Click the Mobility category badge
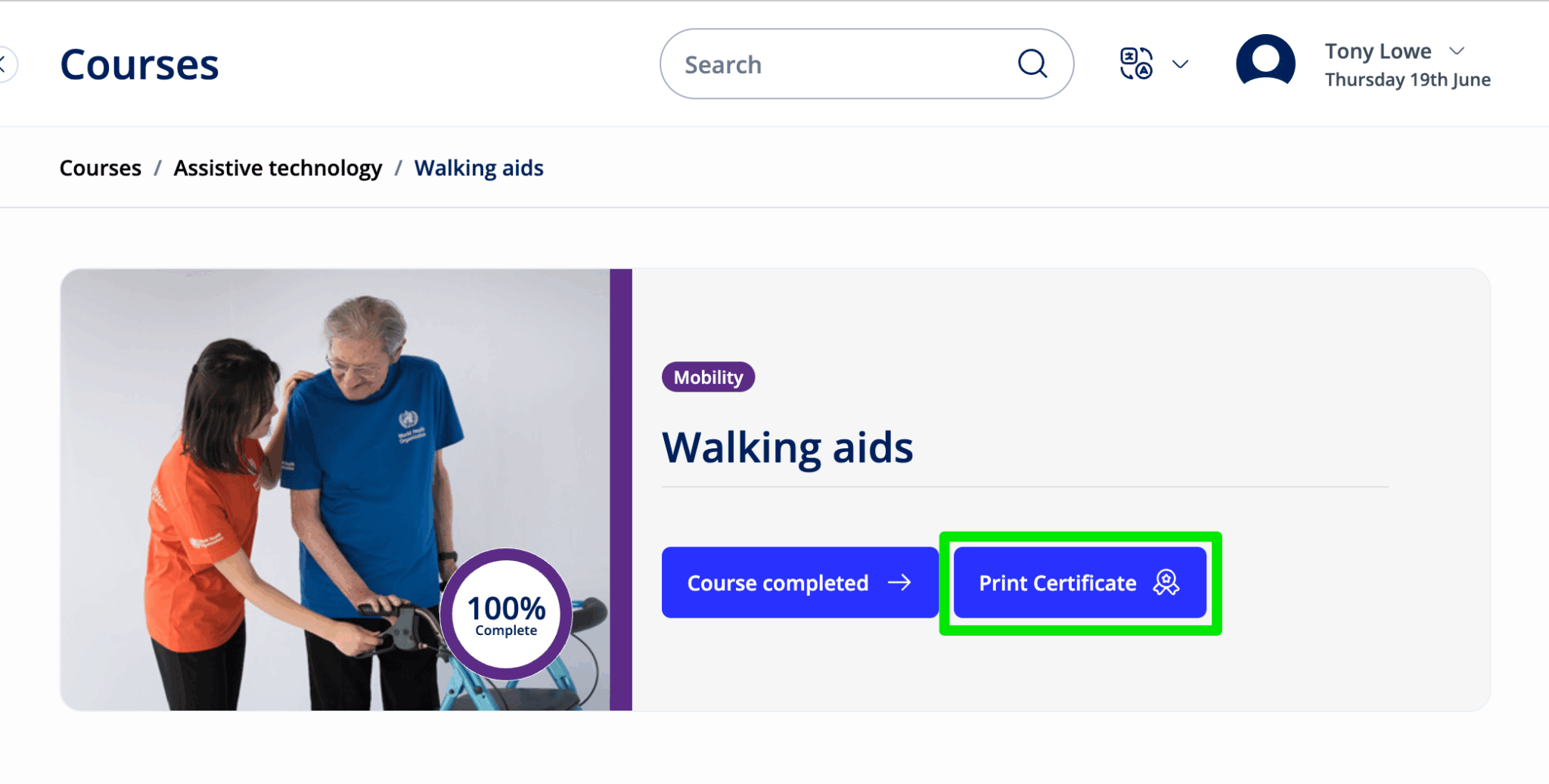 coord(707,377)
